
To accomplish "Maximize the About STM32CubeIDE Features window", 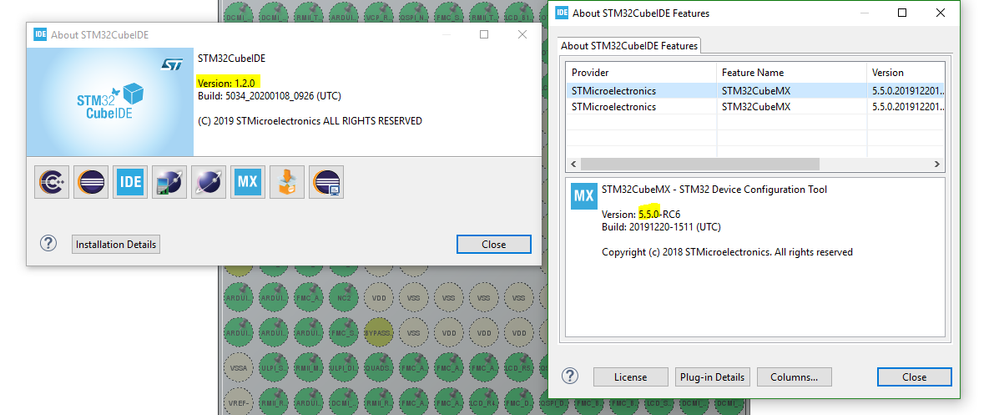I will [x=902, y=13].
